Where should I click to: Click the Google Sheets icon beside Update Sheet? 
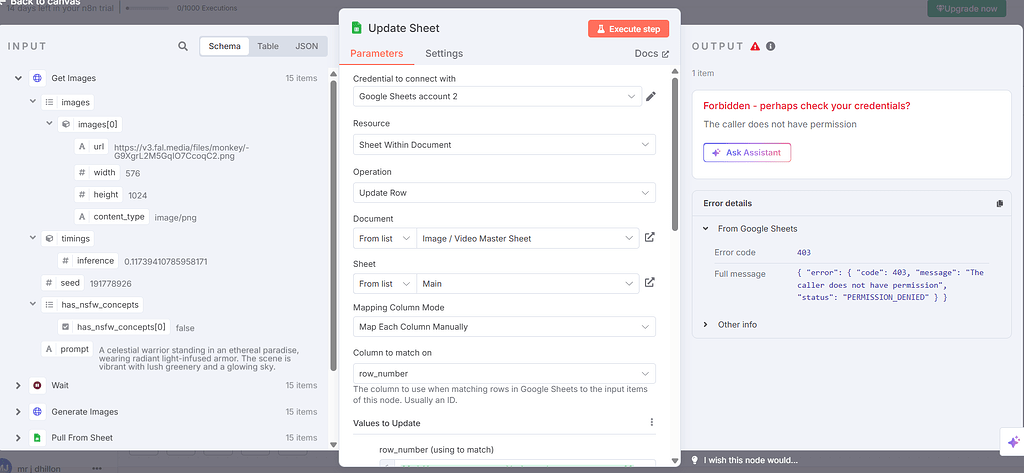click(357, 28)
